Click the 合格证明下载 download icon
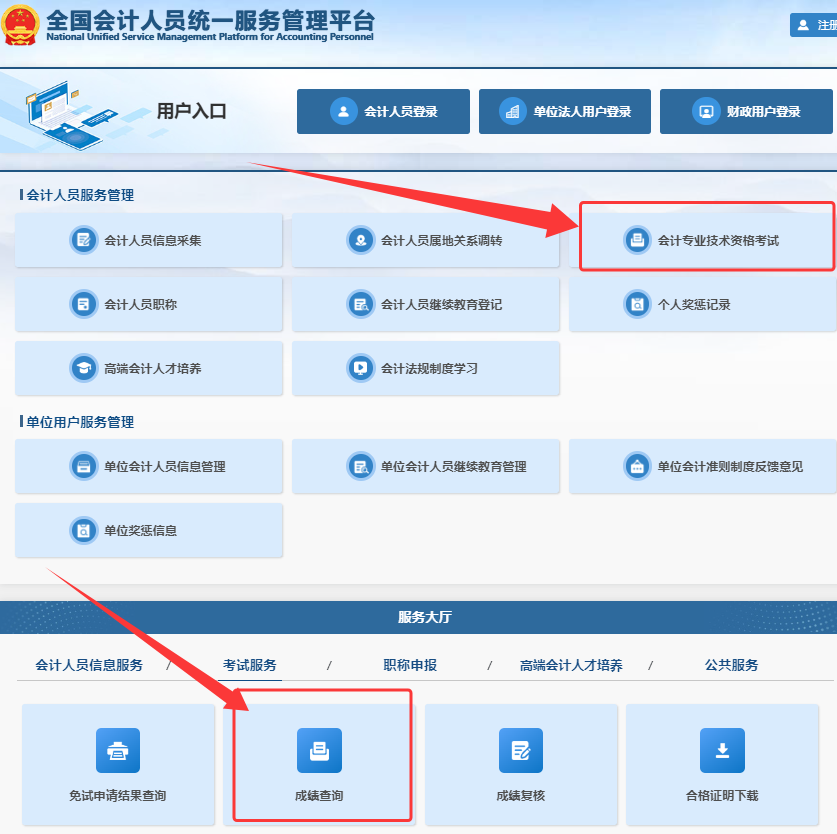Viewport: 837px width, 834px height. tap(722, 750)
